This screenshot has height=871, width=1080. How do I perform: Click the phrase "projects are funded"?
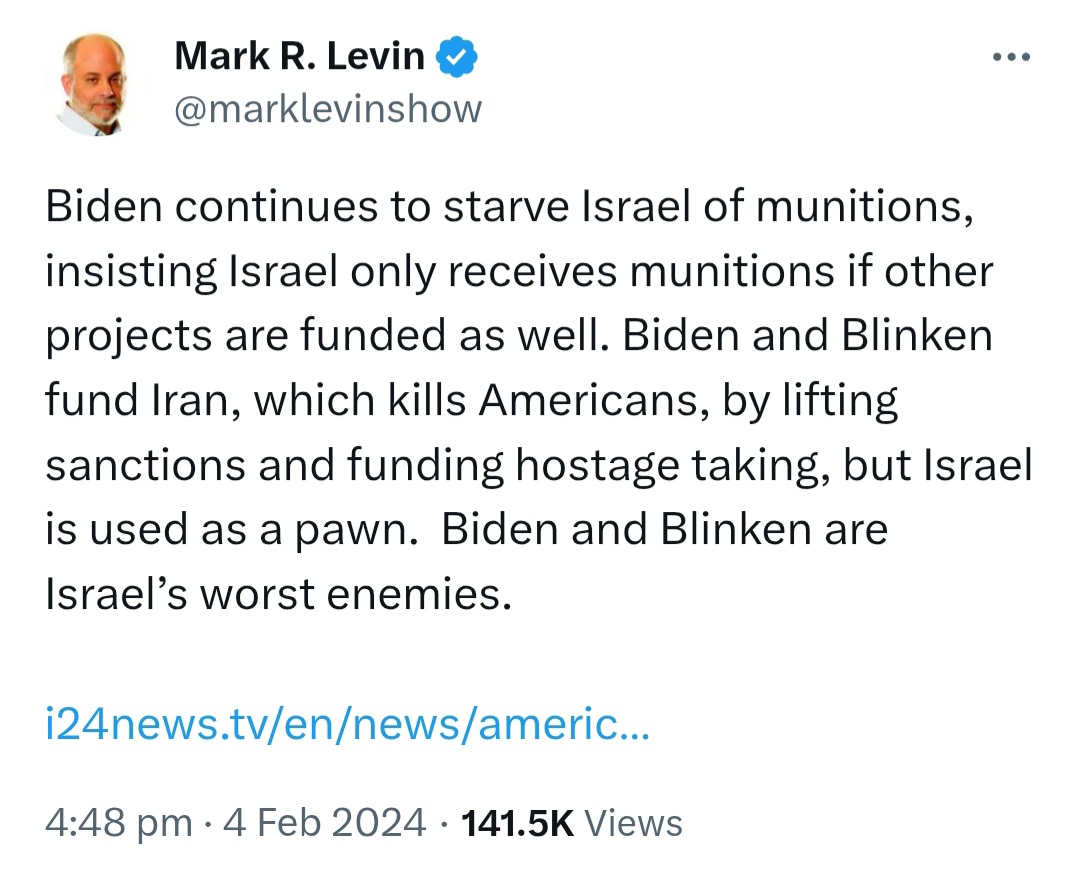(x=245, y=337)
